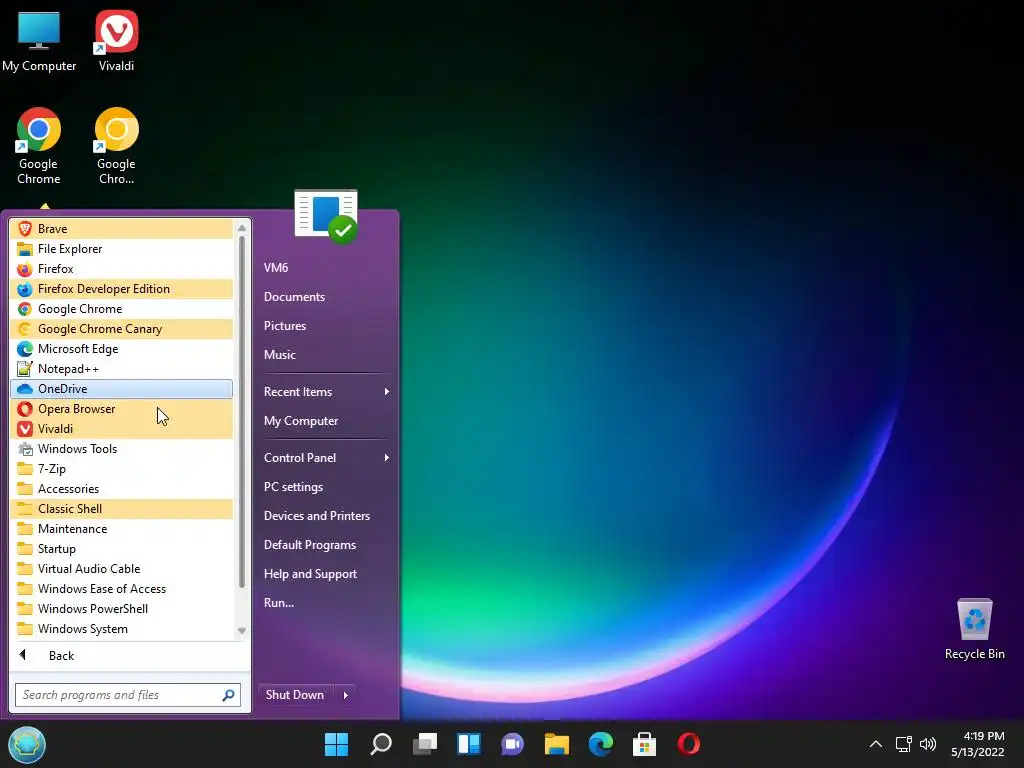Expand the Virtual Audio Cable folder
Image resolution: width=1024 pixels, height=768 pixels.
[x=121, y=569]
